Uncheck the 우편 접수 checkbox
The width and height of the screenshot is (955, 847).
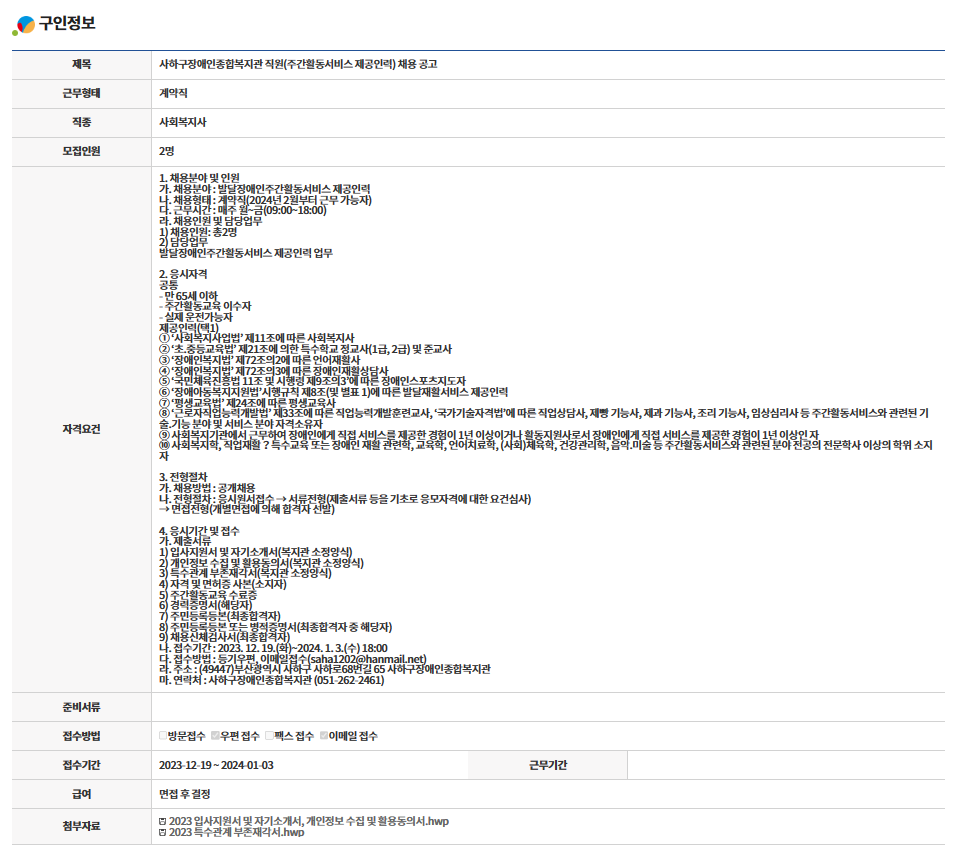point(215,736)
